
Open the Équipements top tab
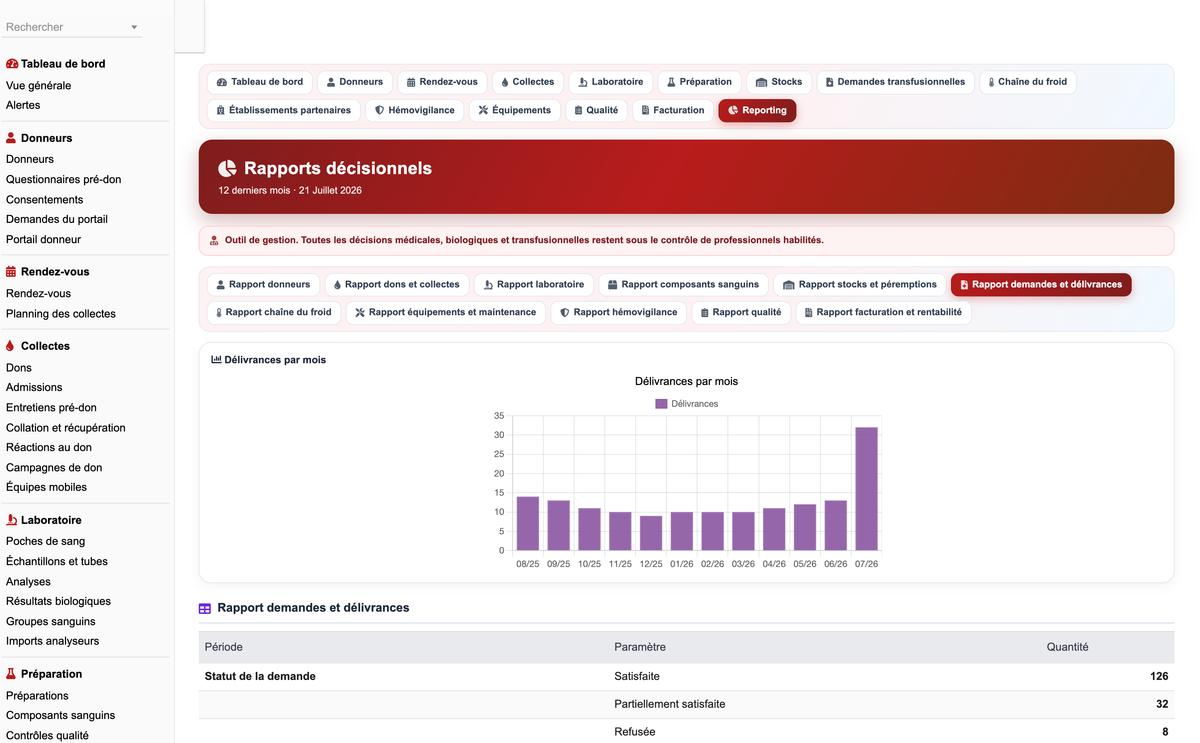click(x=514, y=110)
